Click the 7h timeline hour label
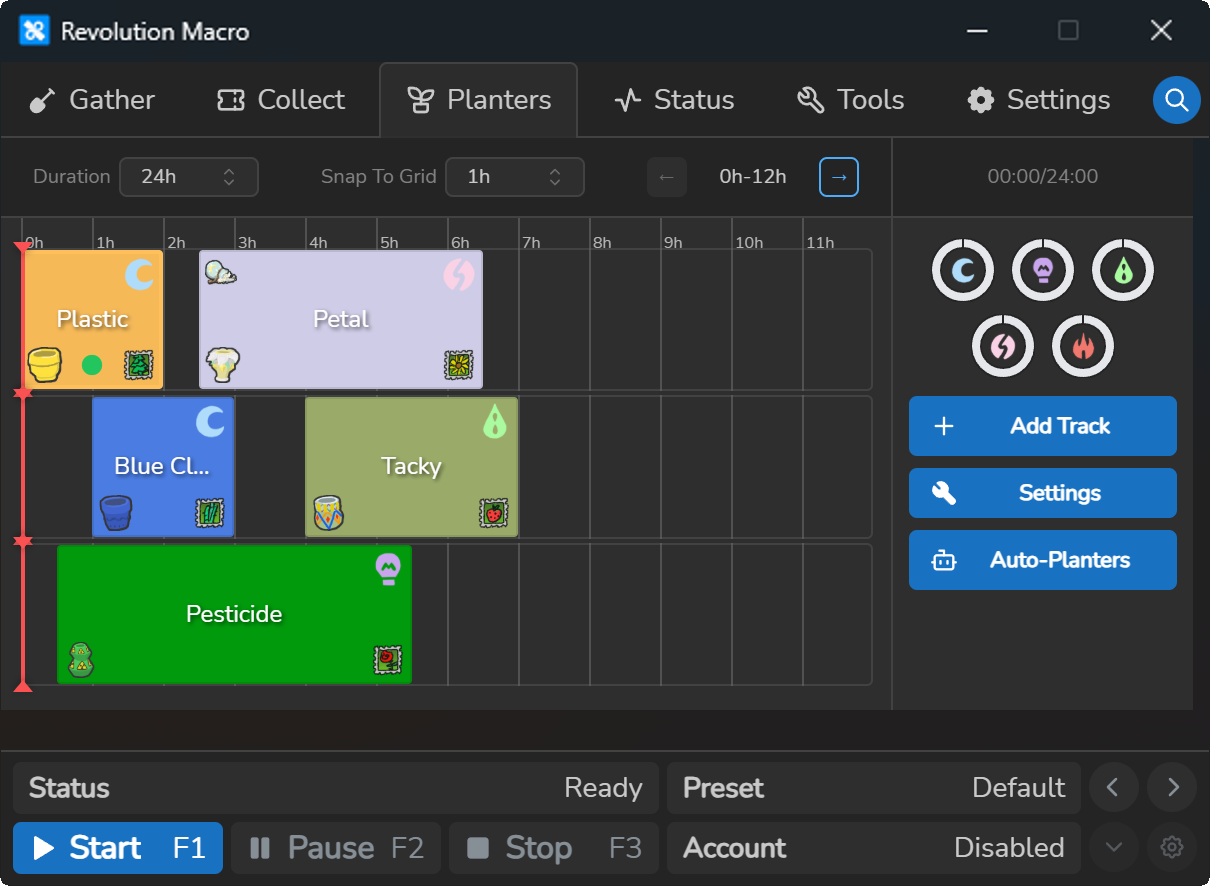Image resolution: width=1210 pixels, height=886 pixels. tap(531, 242)
